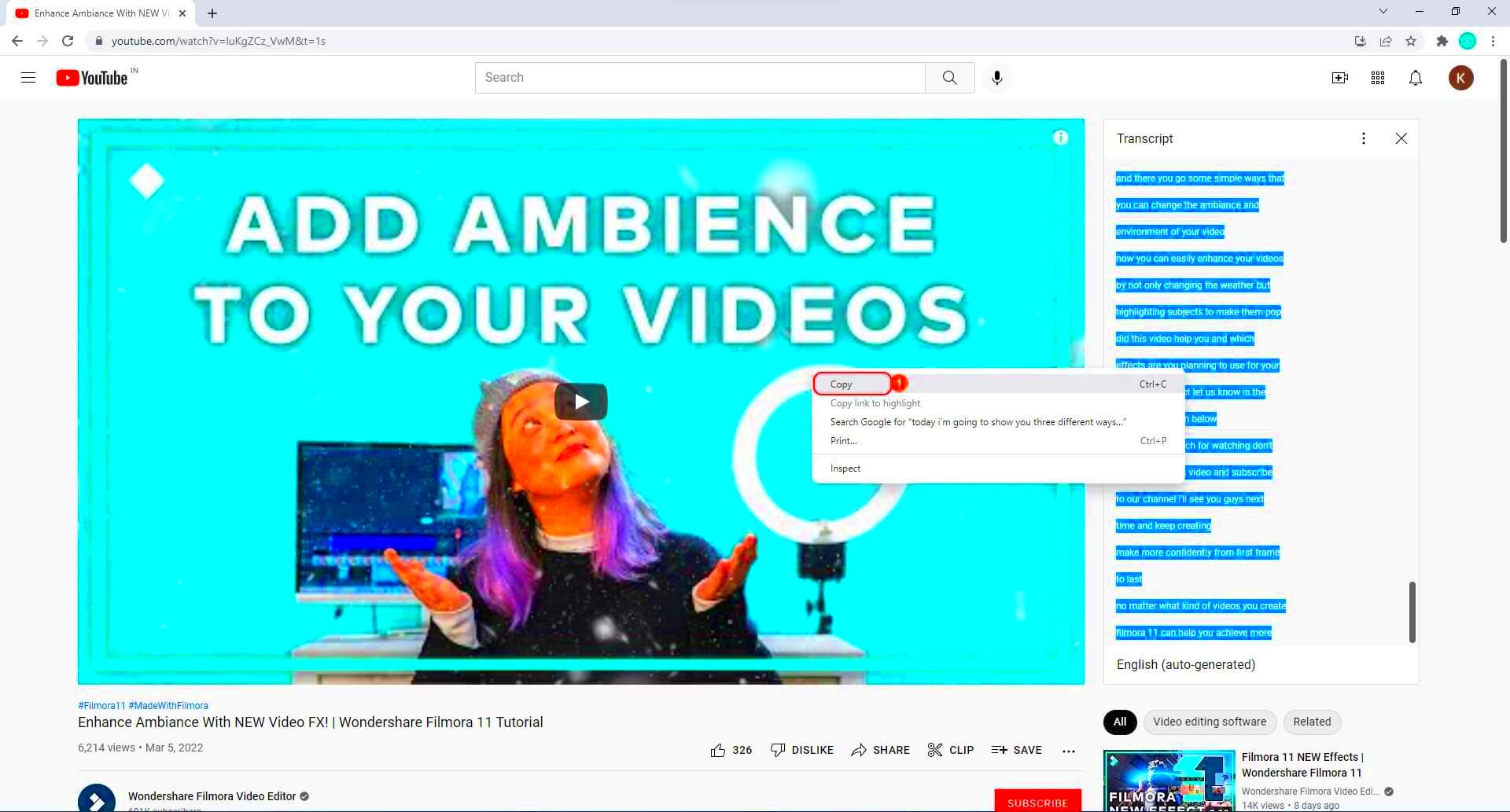Go back with the browser back arrow
This screenshot has width=1510, height=812.
pos(17,41)
